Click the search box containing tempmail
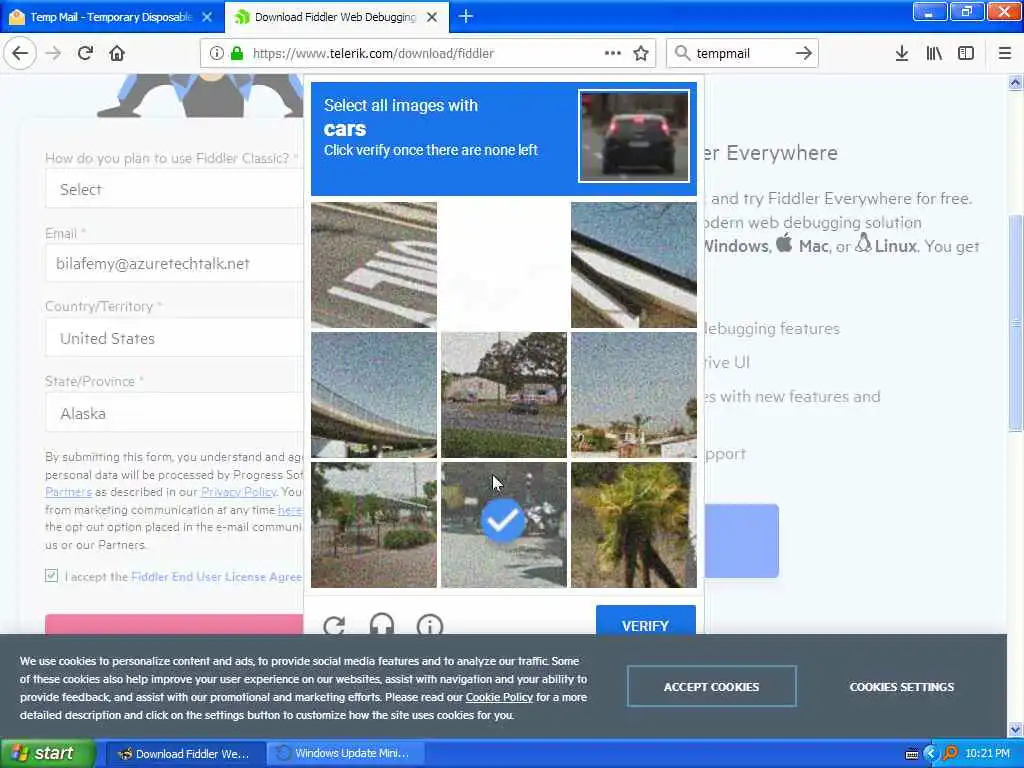The image size is (1024, 768). coord(741,54)
